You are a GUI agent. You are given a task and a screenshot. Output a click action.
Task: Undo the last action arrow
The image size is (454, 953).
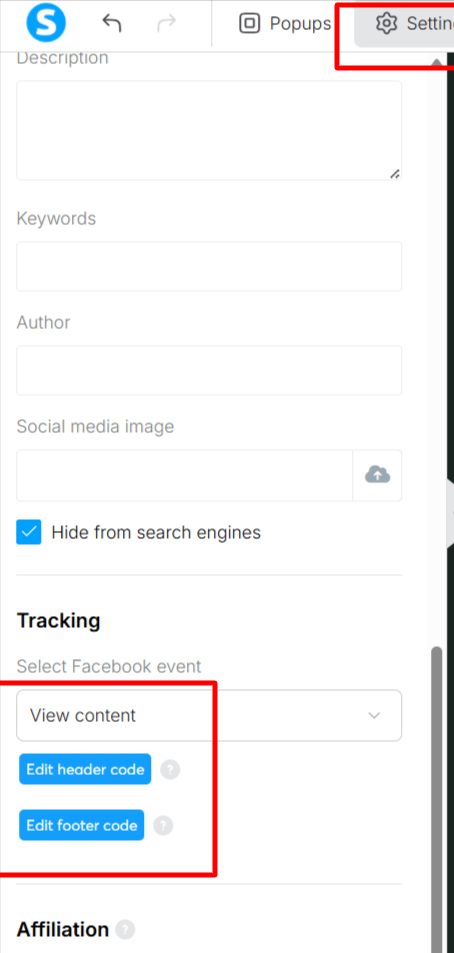pos(112,23)
